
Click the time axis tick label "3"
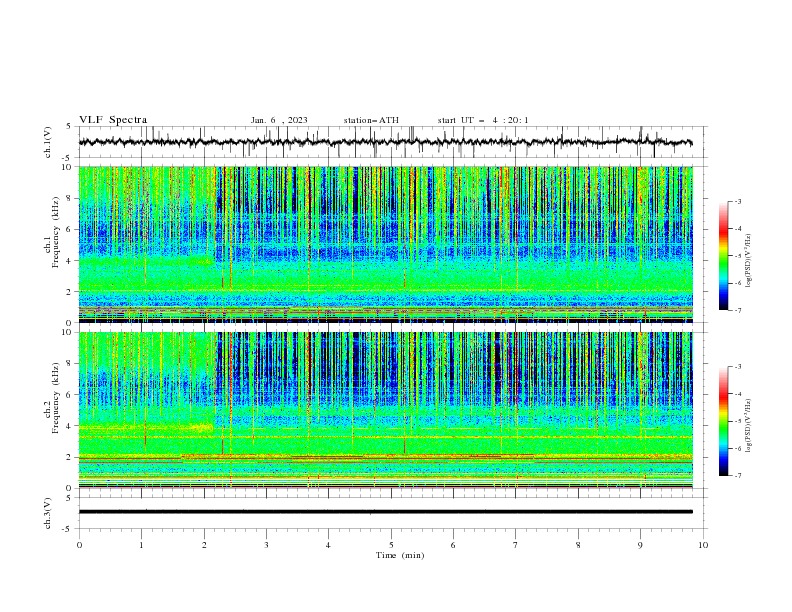266,545
